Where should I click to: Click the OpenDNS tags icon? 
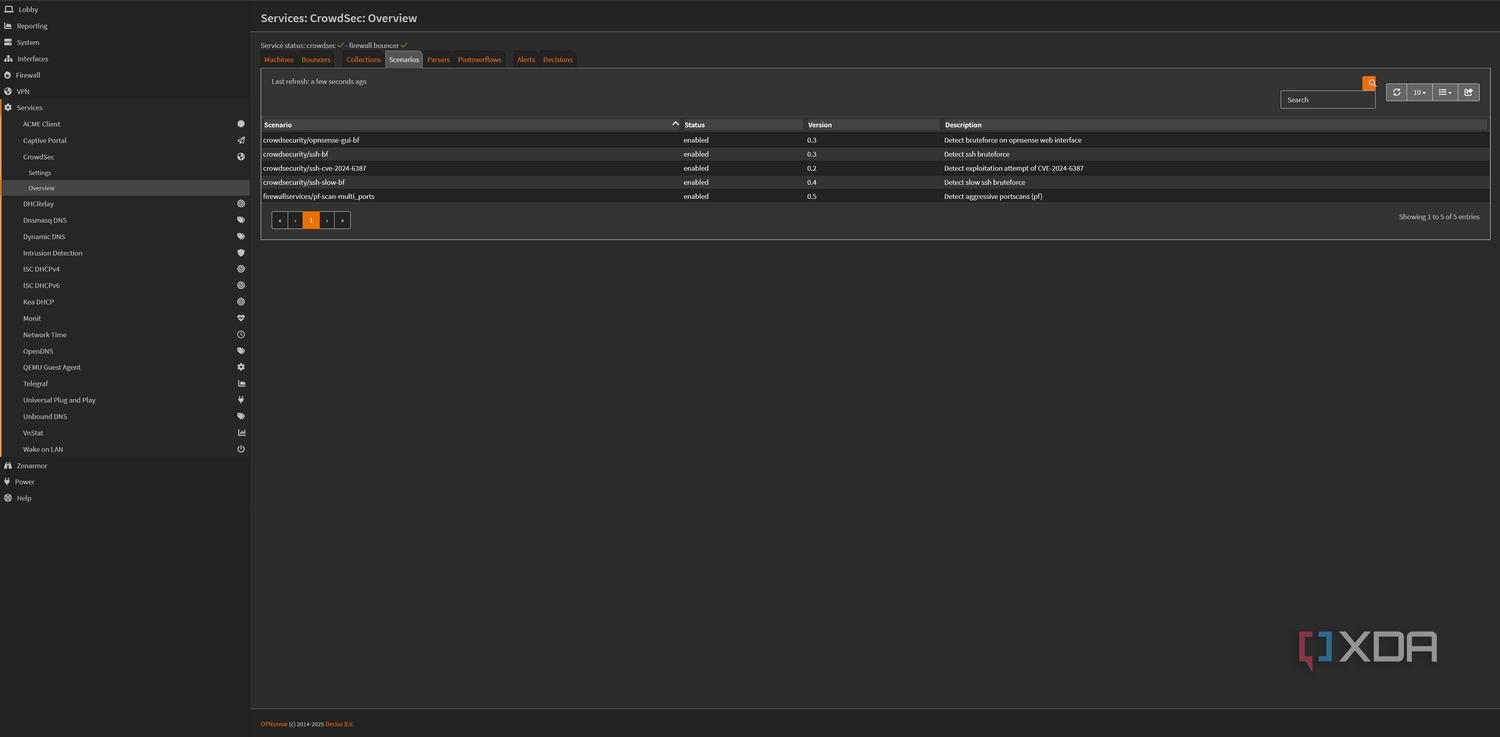click(x=241, y=351)
